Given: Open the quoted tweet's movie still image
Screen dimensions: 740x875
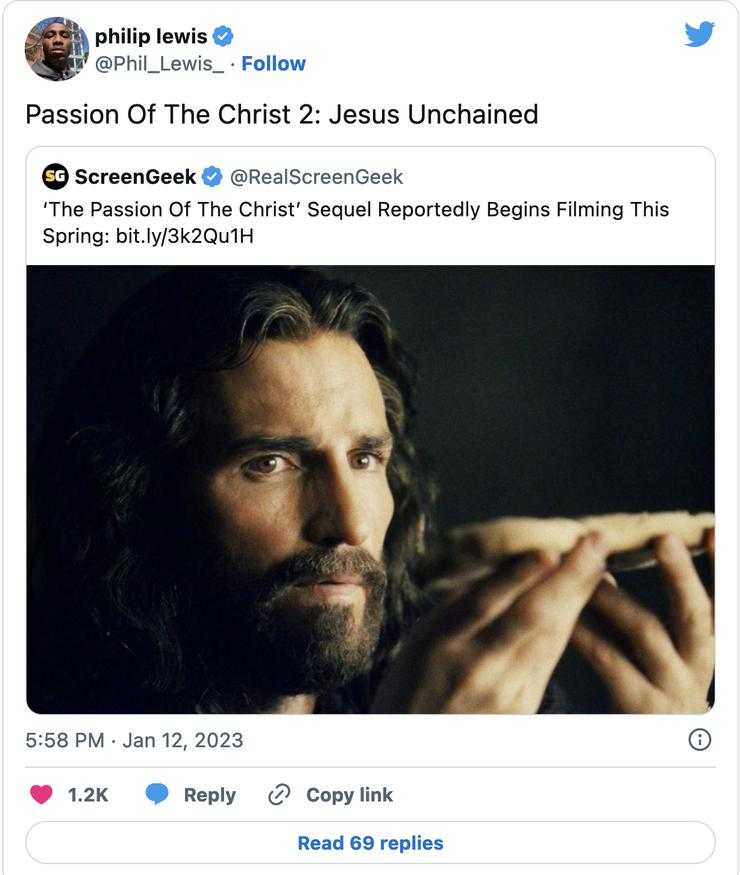Looking at the screenshot, I should point(370,488).
